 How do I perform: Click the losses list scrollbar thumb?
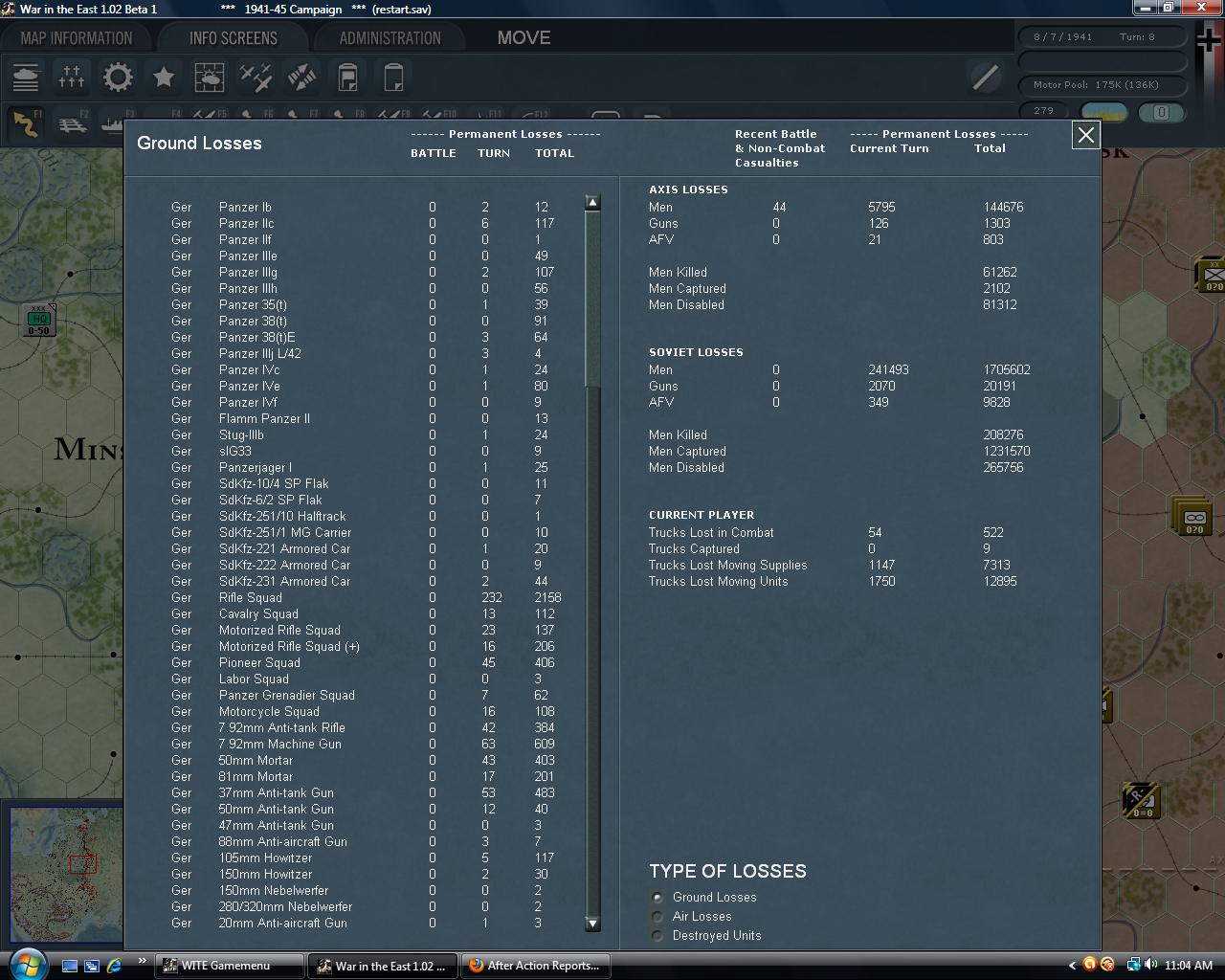(592, 299)
